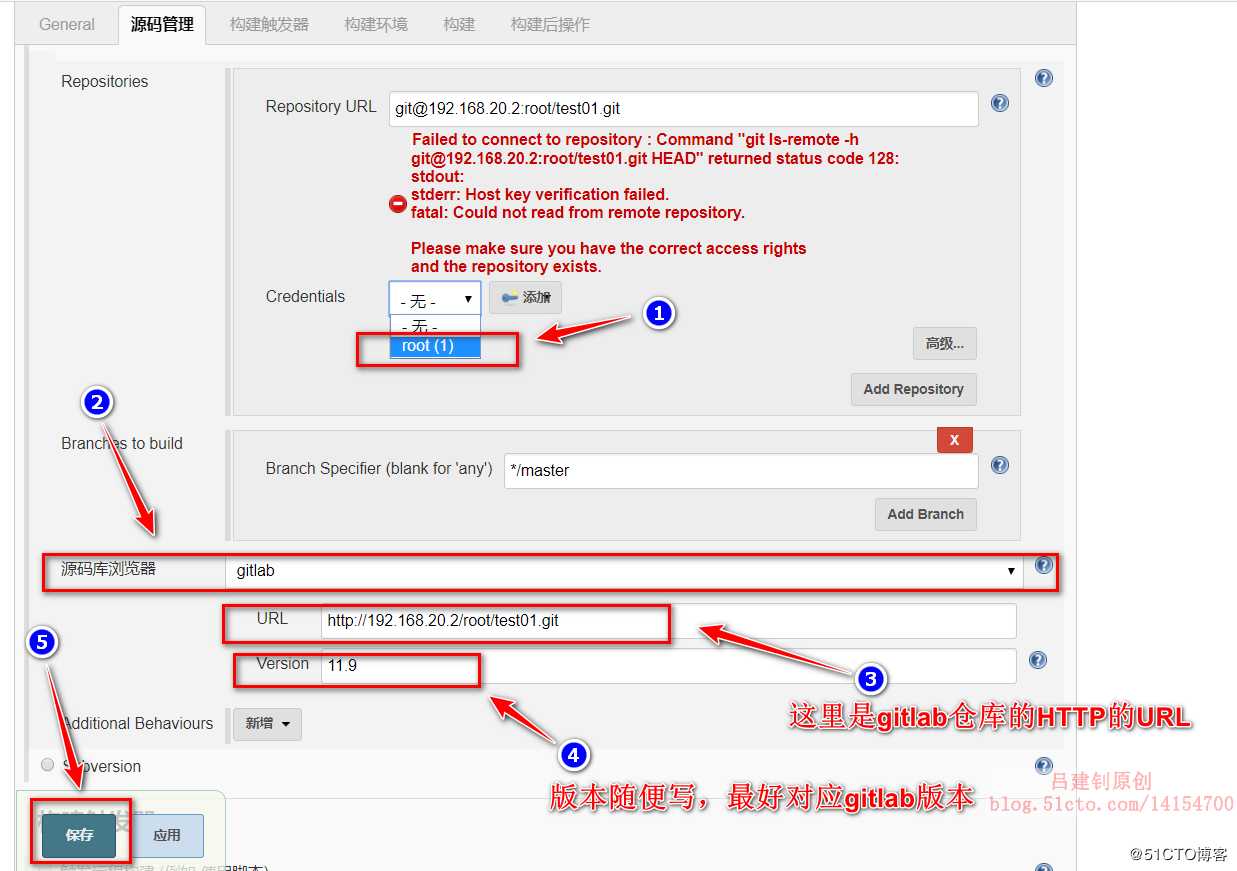Open help for Repositories section
Viewport: 1237px width, 871px height.
point(1044,78)
